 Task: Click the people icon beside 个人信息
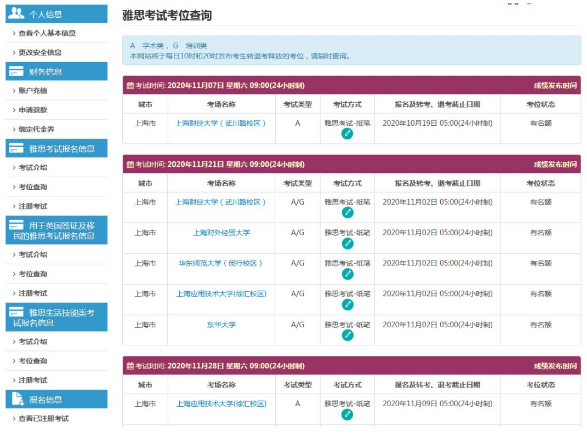pos(16,13)
